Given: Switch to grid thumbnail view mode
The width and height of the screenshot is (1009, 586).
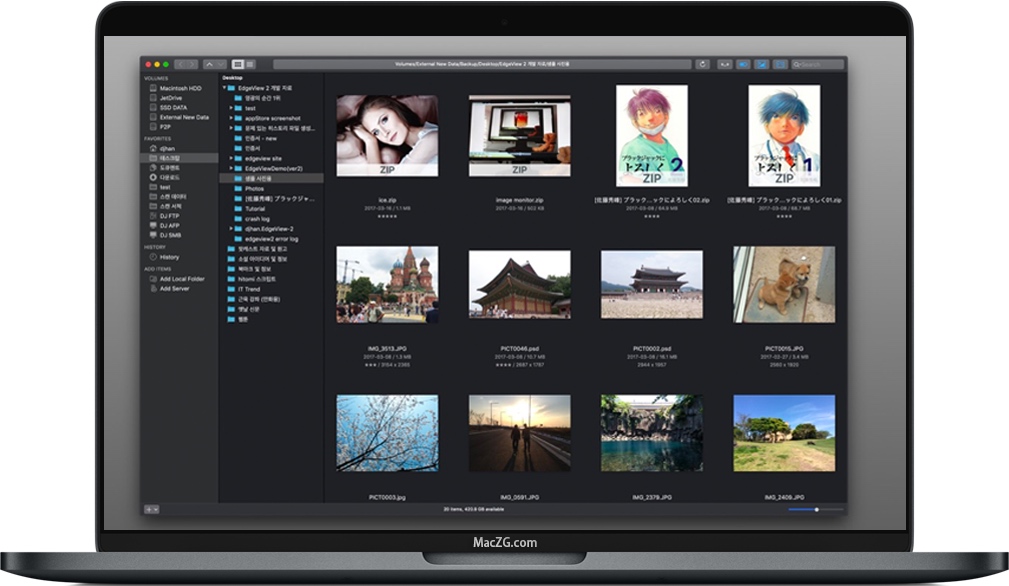Looking at the screenshot, I should (238, 64).
